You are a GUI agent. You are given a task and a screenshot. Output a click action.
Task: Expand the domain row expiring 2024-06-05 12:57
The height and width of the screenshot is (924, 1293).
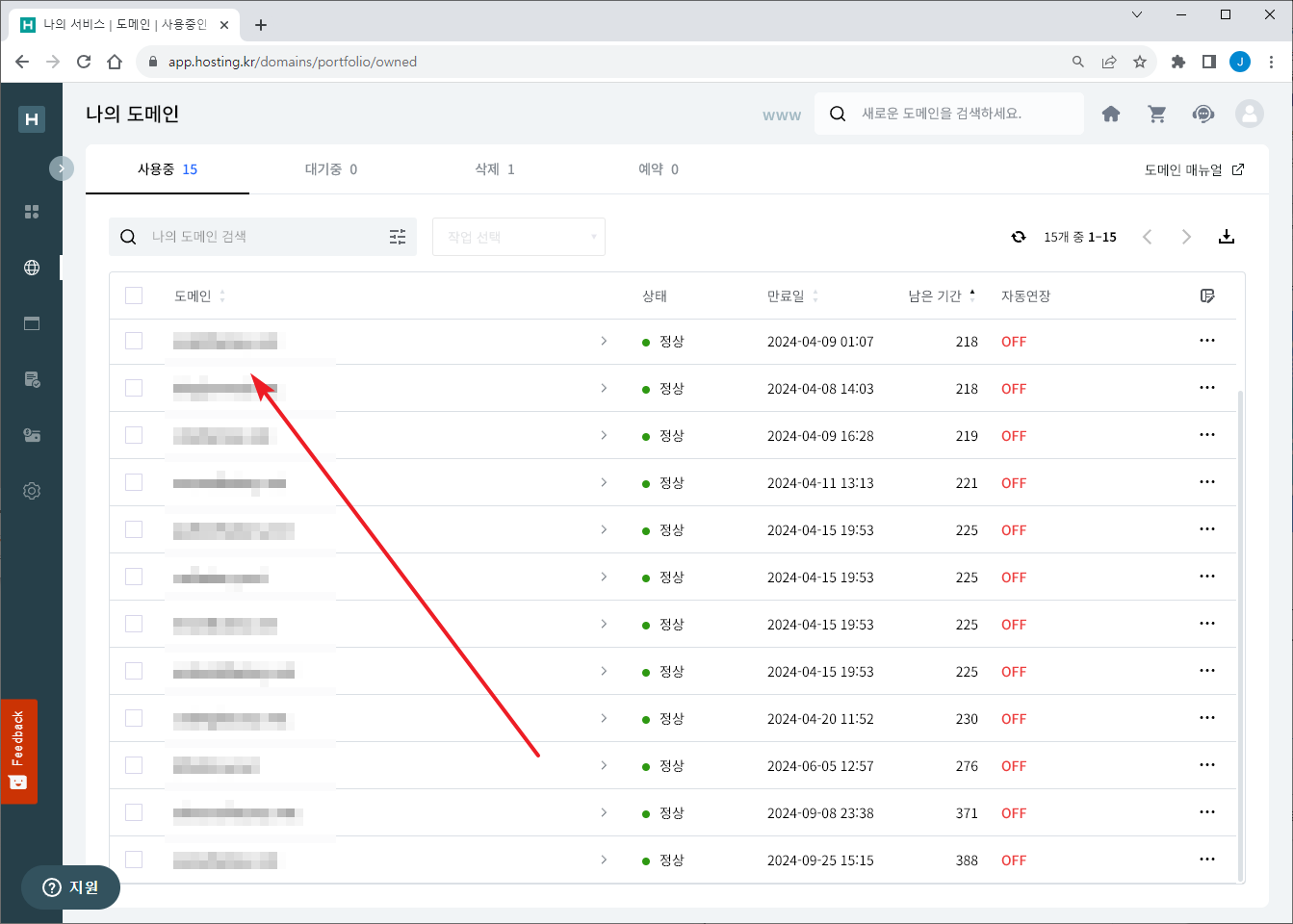tap(604, 765)
